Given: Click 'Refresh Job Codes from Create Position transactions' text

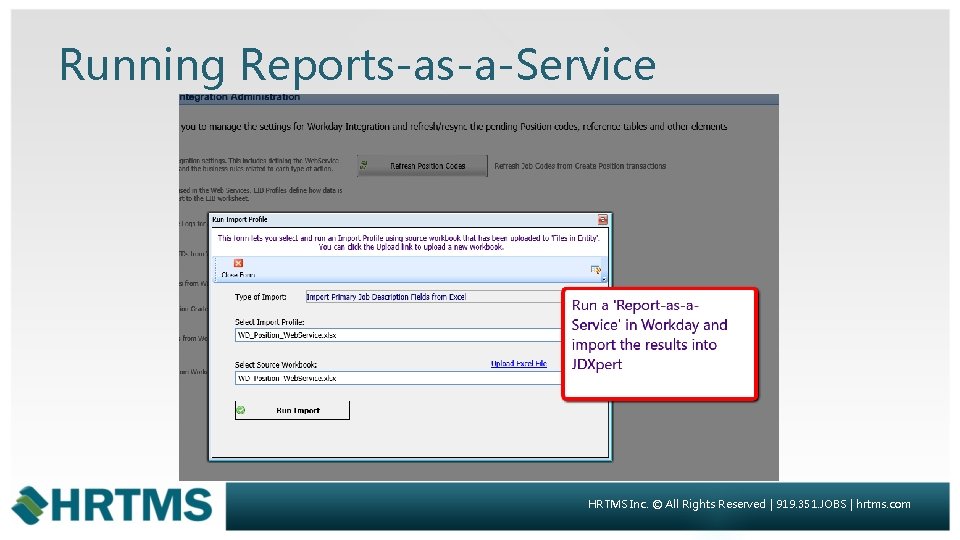Looking at the screenshot, I should click(580, 166).
